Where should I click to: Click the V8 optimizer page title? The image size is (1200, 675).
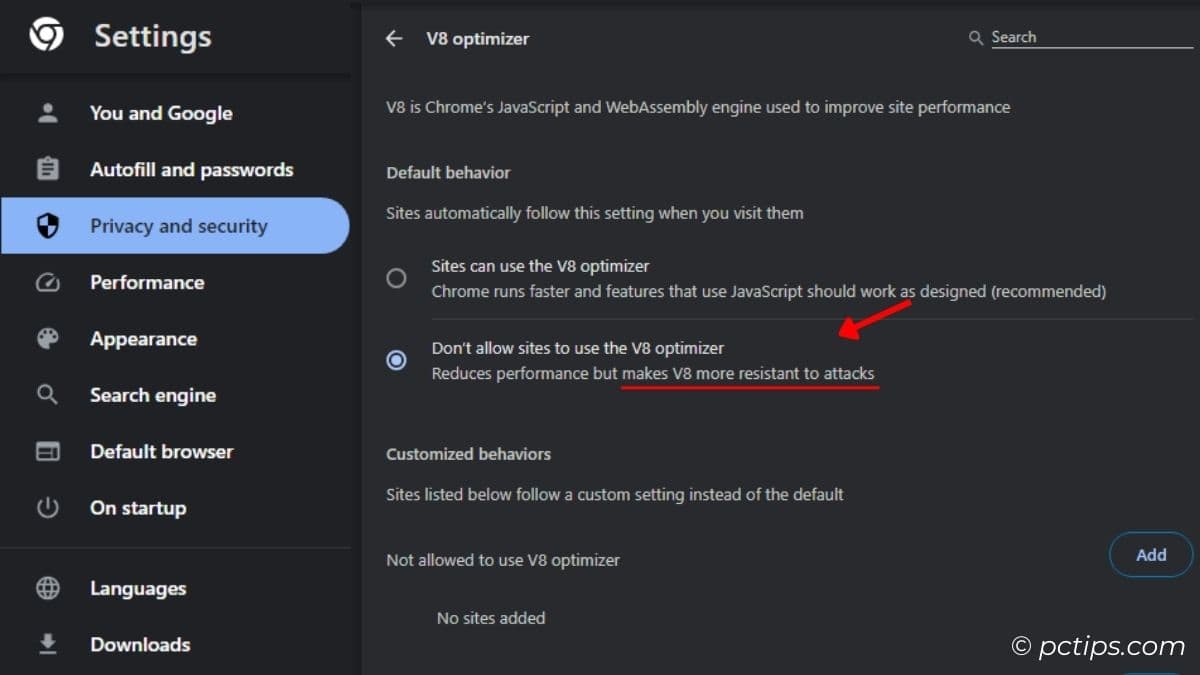(x=477, y=38)
